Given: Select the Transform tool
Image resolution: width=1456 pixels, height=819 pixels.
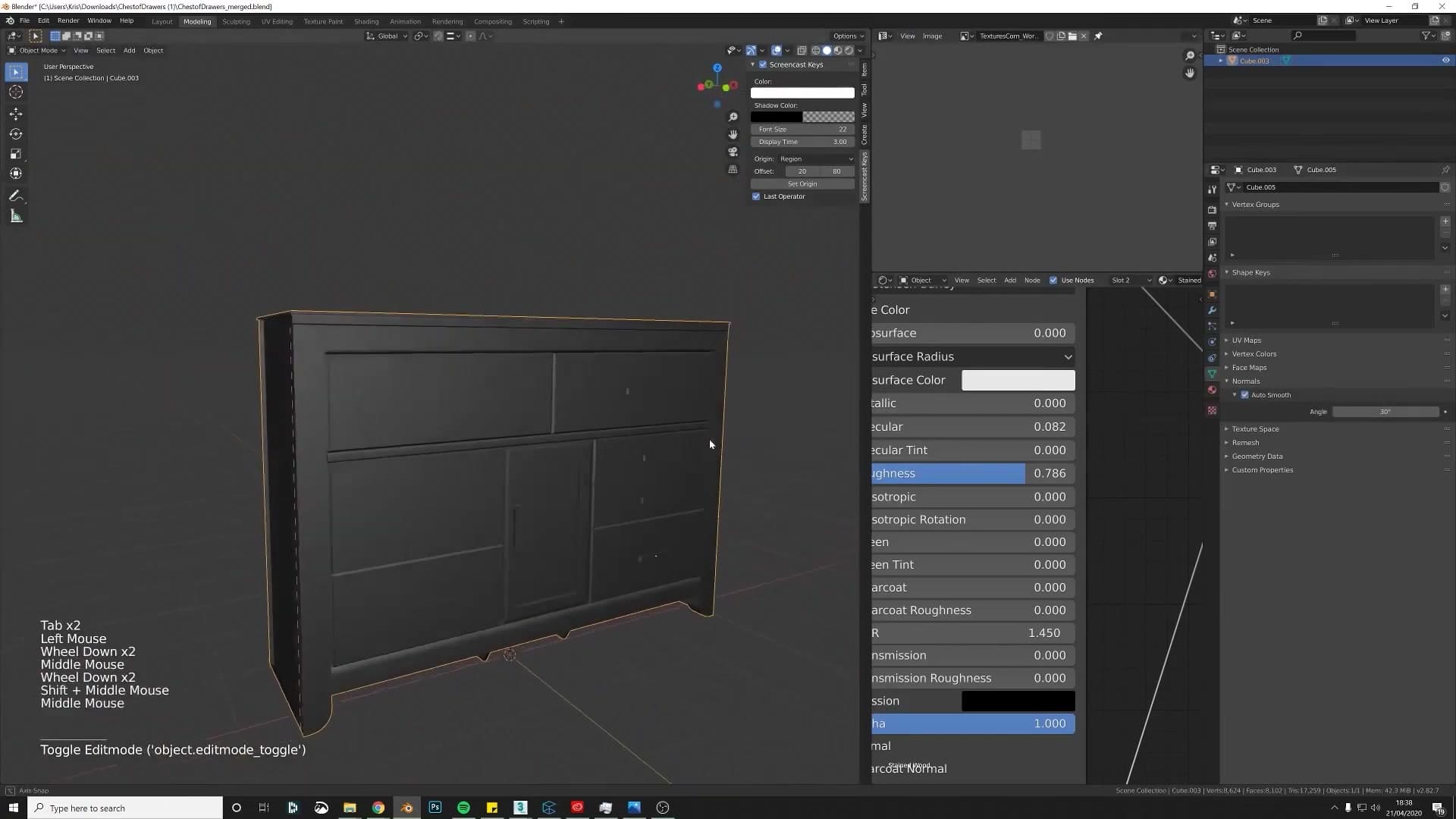Looking at the screenshot, I should coord(16,174).
